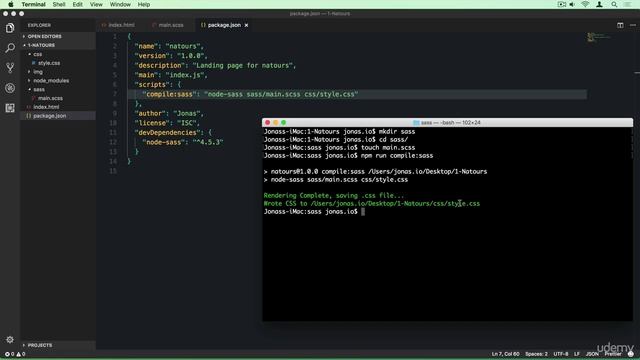Click the volume icon in the menu bar
The image size is (640, 360).
click(572, 4)
